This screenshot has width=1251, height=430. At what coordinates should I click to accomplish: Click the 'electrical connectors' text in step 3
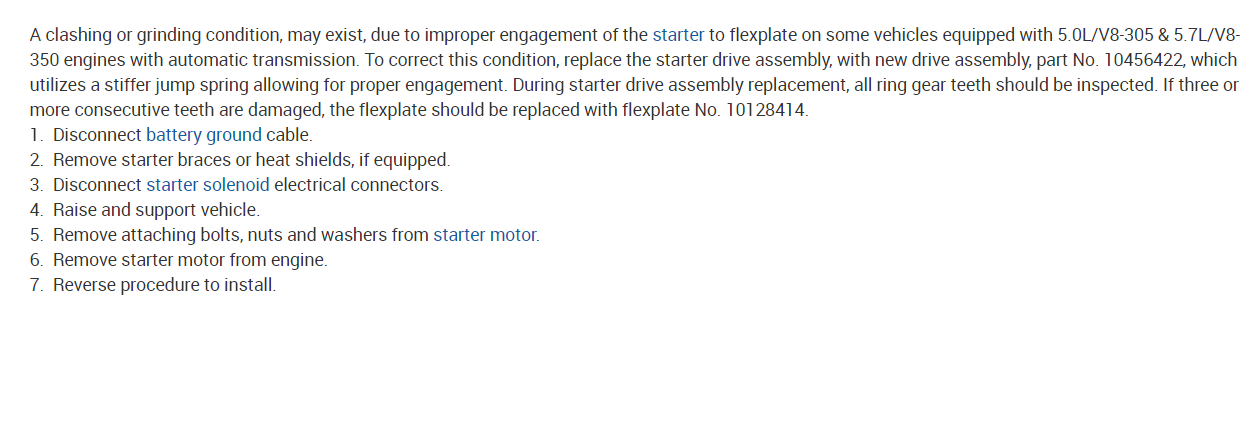[x=358, y=185]
